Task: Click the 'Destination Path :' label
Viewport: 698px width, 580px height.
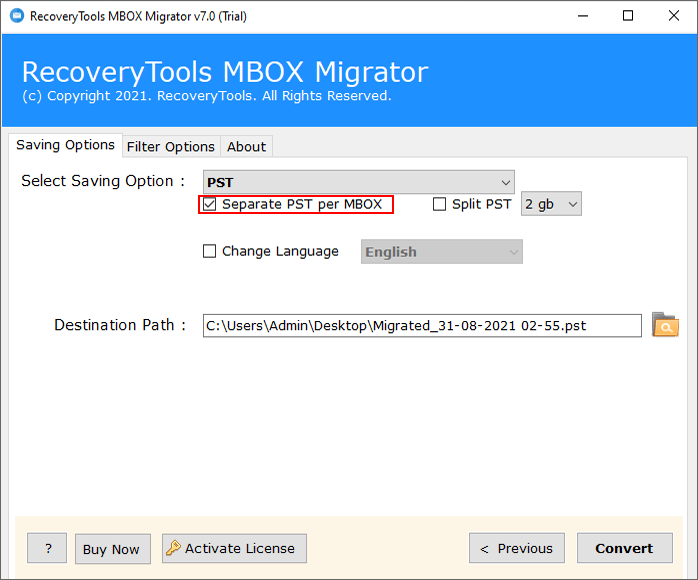Action: (x=120, y=325)
